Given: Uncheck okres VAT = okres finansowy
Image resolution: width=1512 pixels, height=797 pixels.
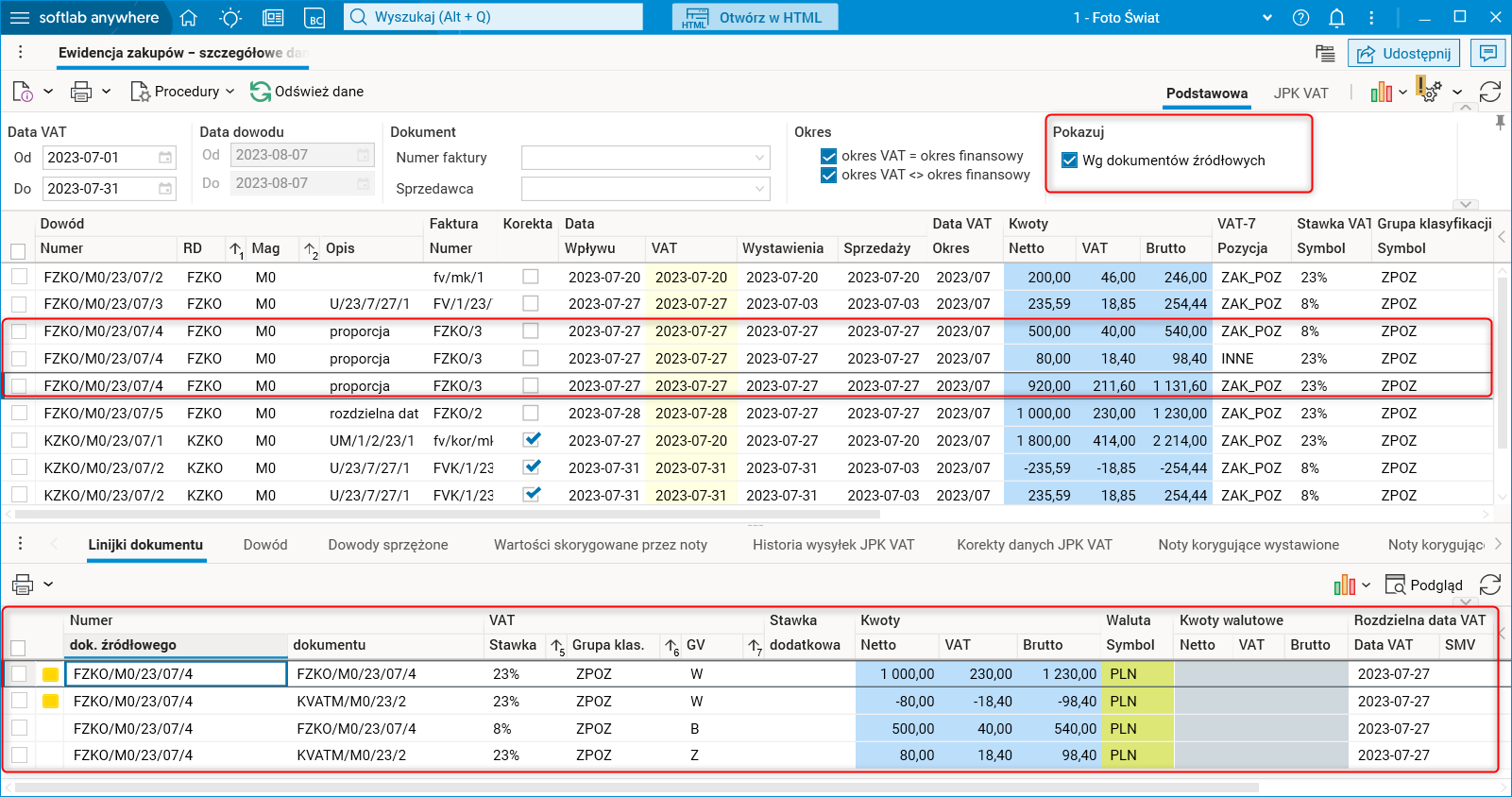Looking at the screenshot, I should pos(829,156).
